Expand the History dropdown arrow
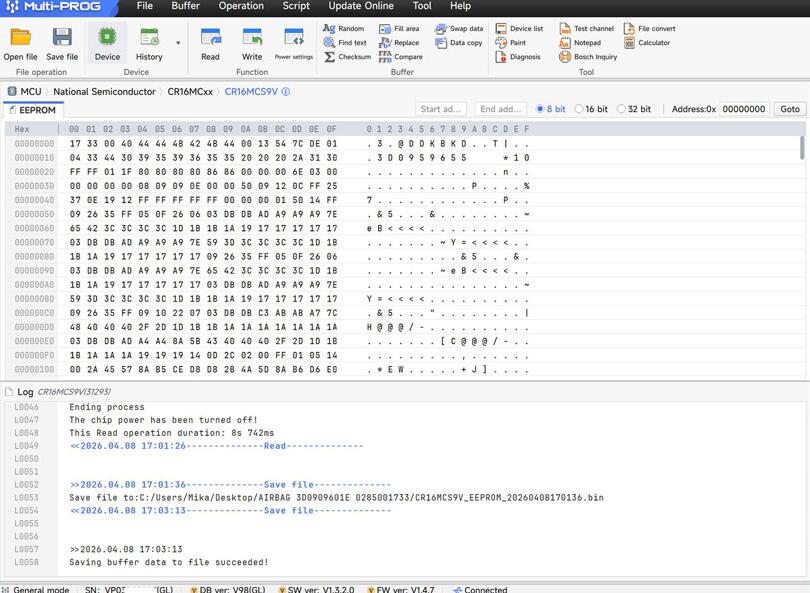Screen dimensions: 810x593 [178, 43]
